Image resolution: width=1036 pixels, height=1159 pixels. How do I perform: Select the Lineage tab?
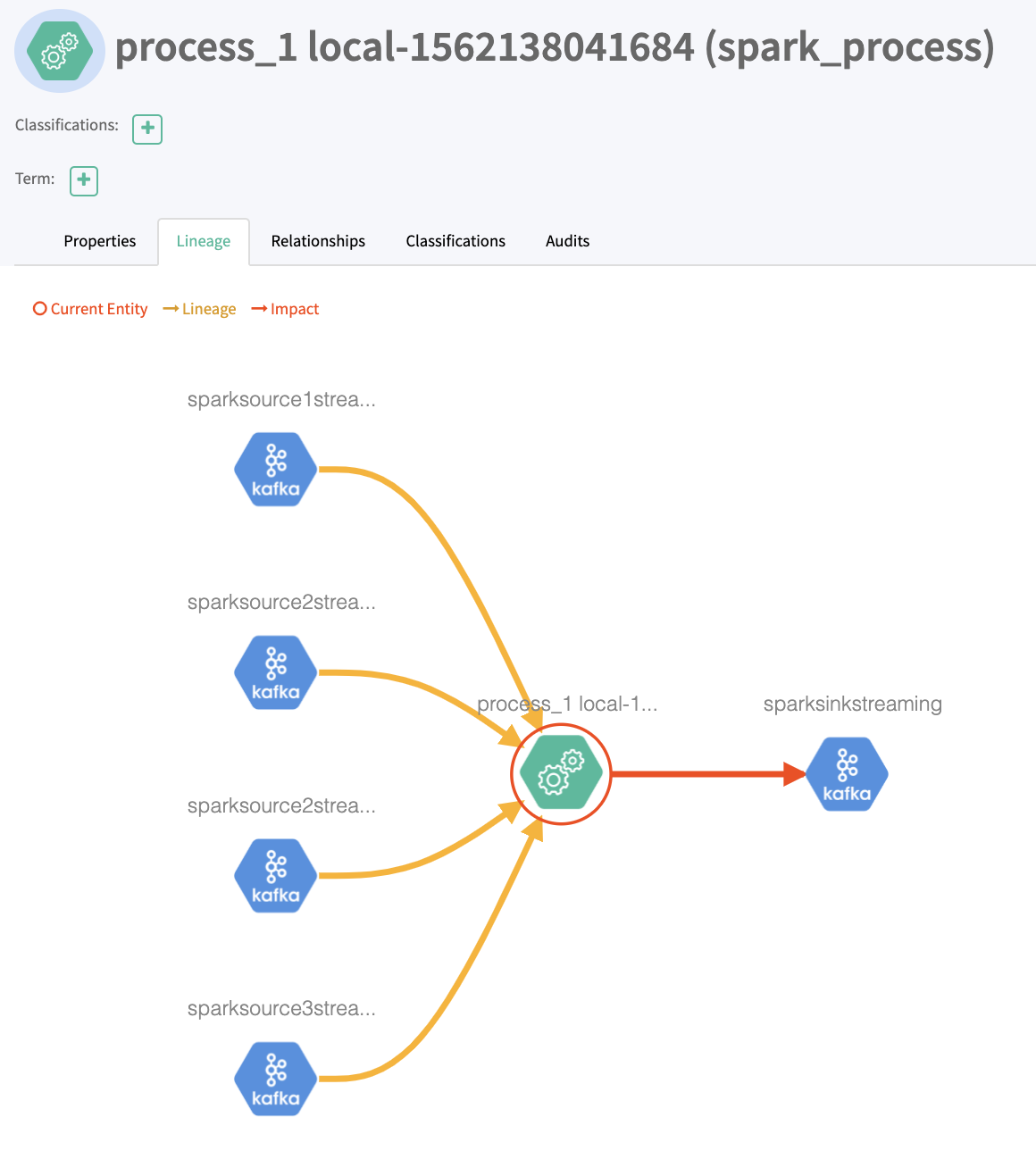[203, 241]
